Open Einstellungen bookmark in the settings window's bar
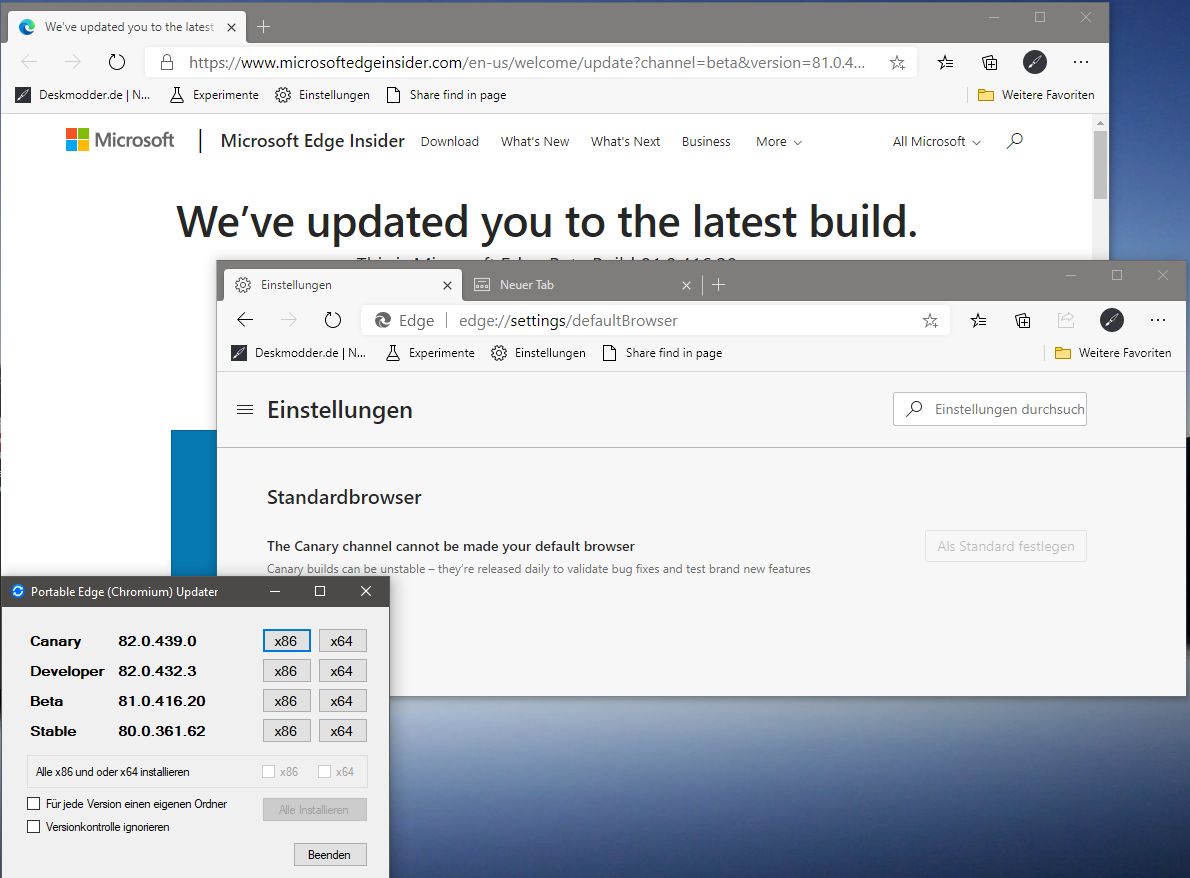Screen dimensions: 1190x878 tap(538, 353)
